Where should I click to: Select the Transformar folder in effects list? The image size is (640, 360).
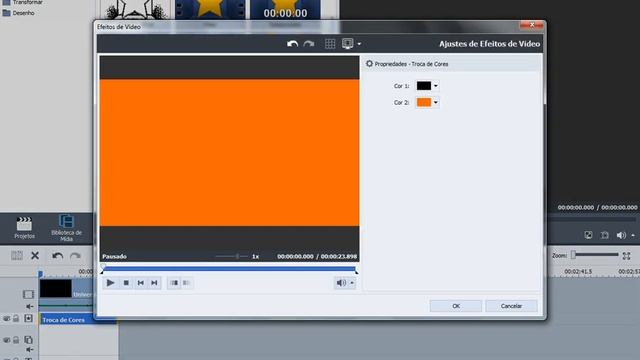pos(23,2)
